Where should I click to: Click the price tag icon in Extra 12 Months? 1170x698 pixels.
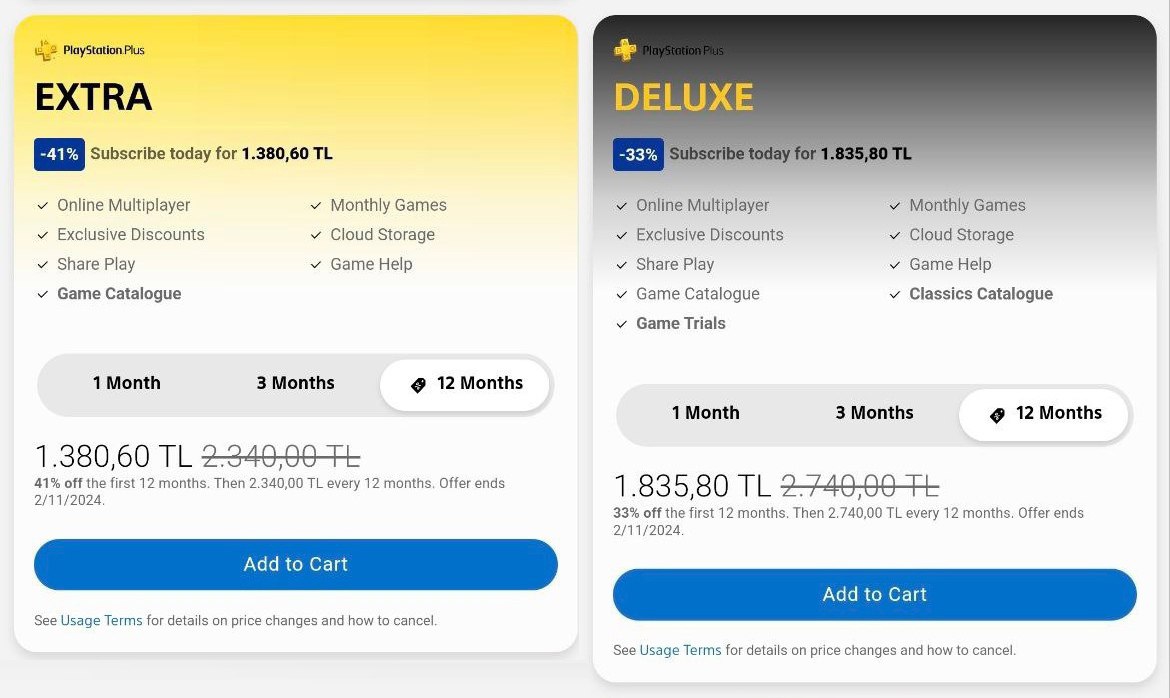[x=419, y=384]
